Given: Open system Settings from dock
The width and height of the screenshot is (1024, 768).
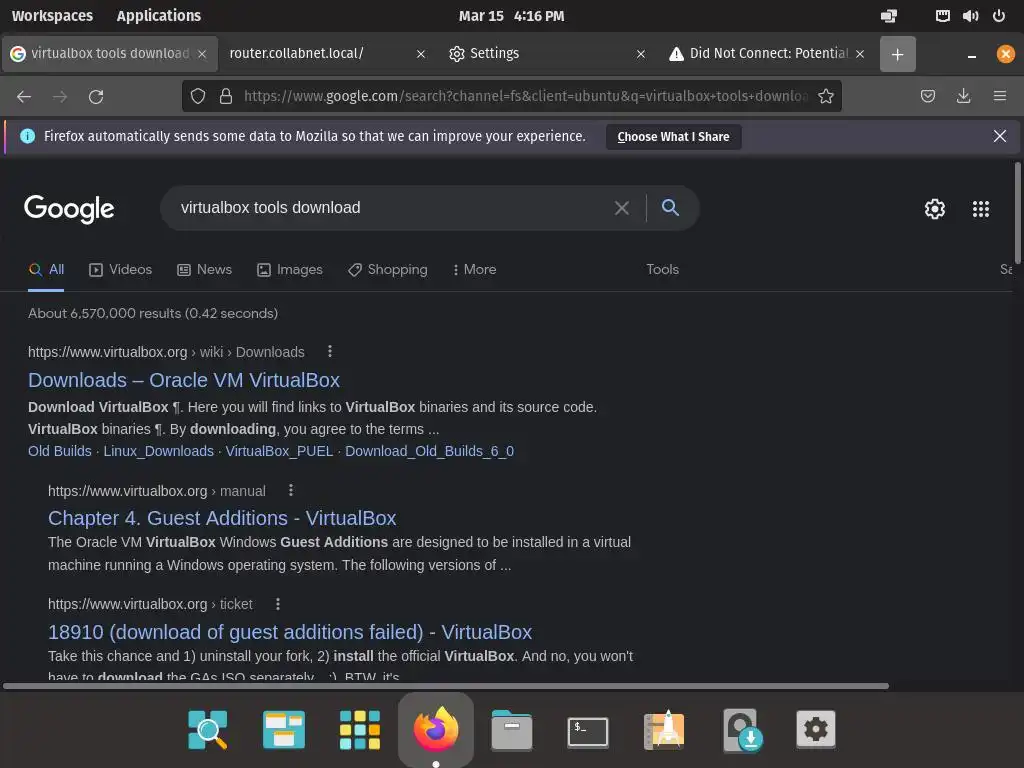Looking at the screenshot, I should coord(816,729).
